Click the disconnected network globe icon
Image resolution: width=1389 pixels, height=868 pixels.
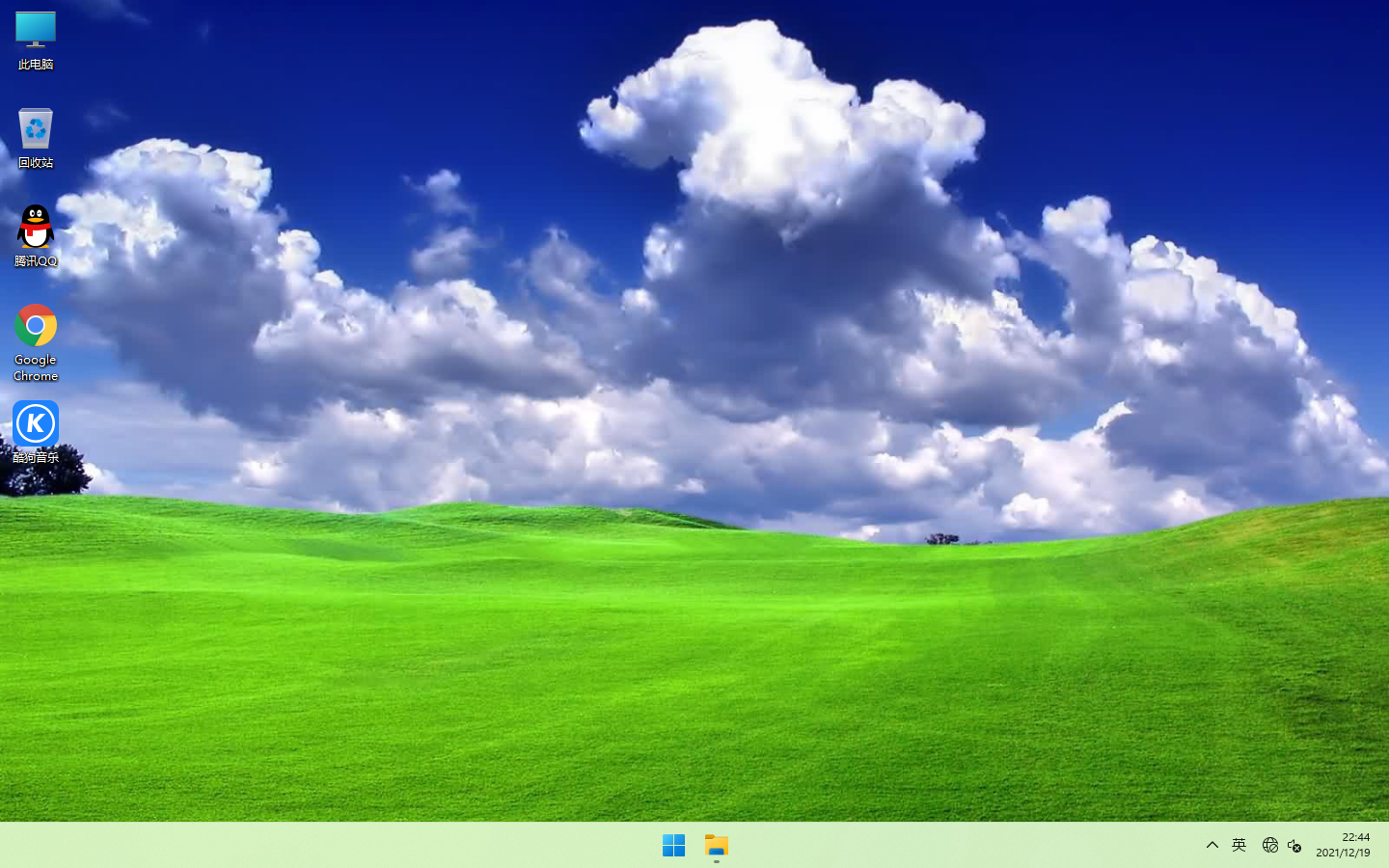(x=1269, y=846)
